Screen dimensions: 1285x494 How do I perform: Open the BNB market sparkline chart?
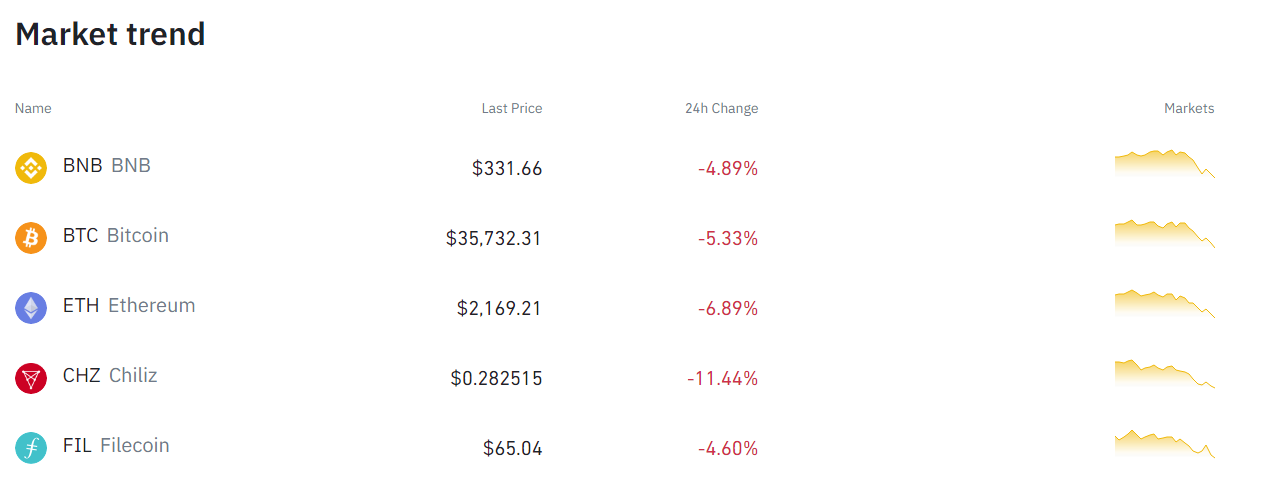[x=1164, y=164]
